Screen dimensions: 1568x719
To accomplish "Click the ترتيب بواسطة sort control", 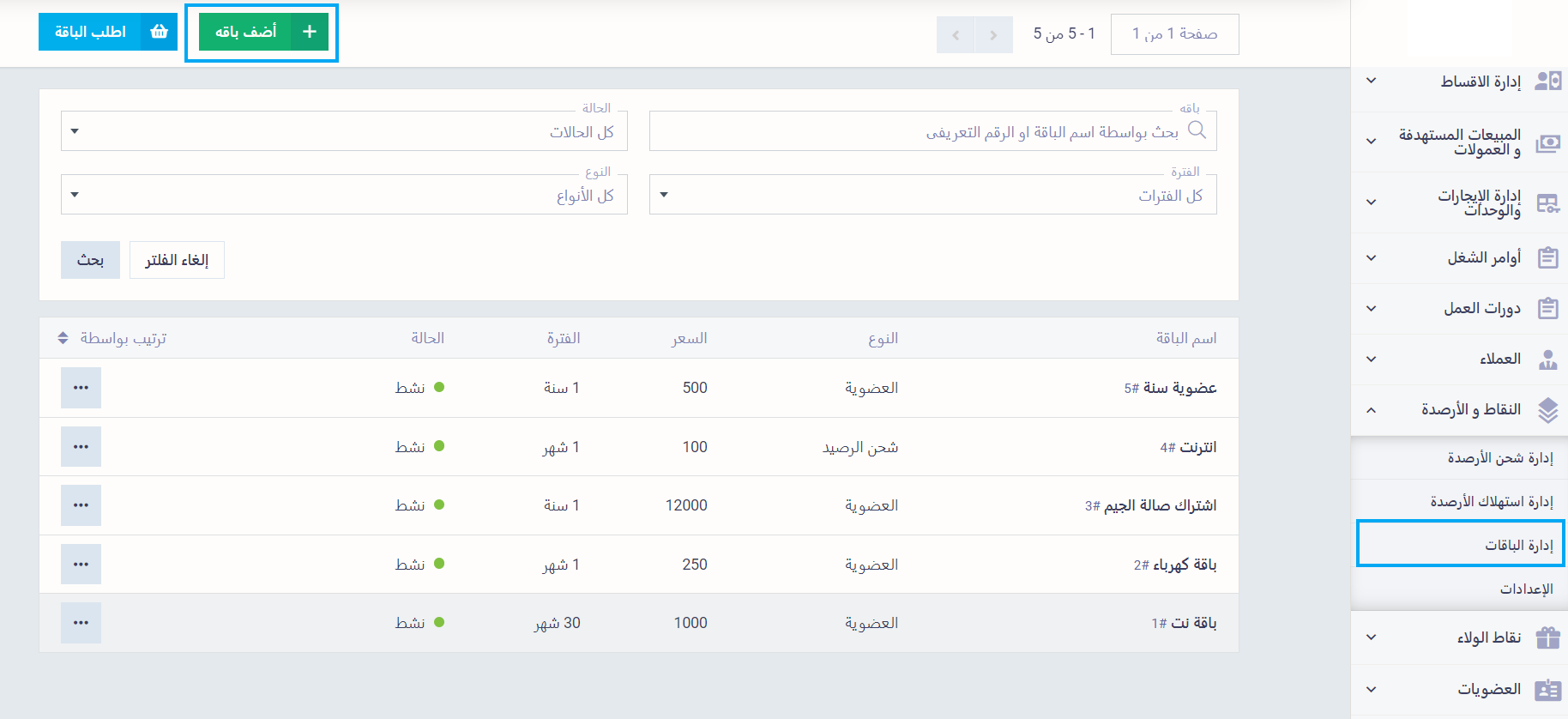I will (x=112, y=338).
